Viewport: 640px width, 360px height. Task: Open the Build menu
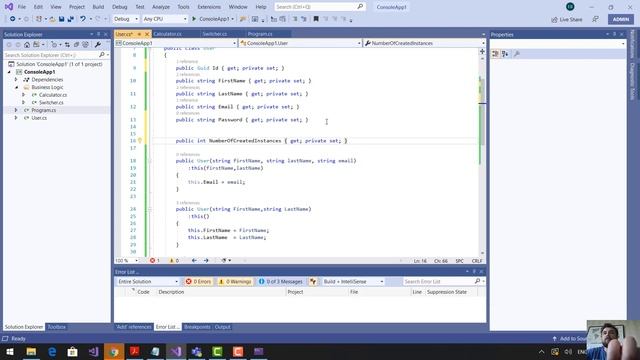pyautogui.click(x=98, y=7)
